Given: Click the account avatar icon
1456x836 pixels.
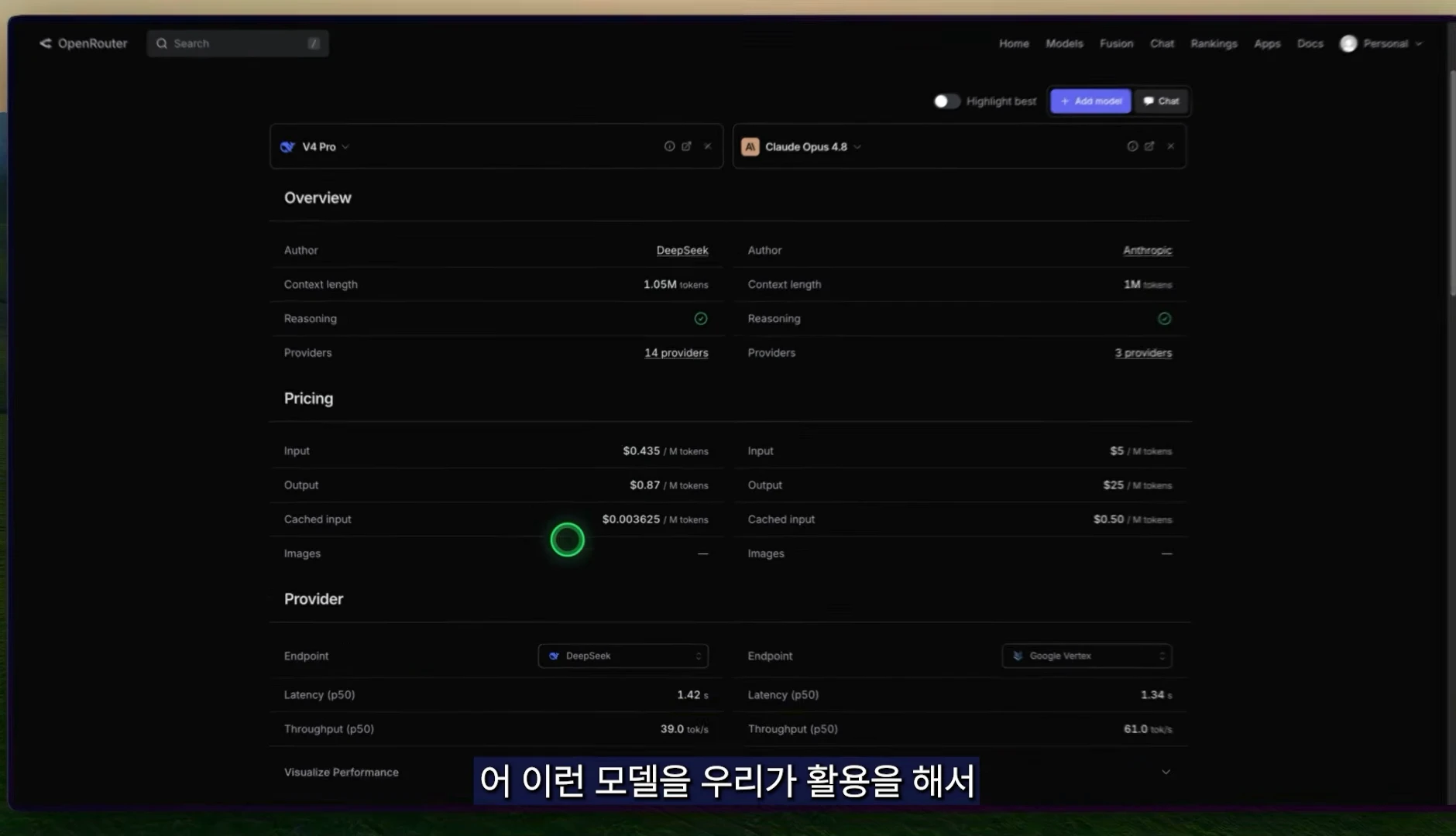Looking at the screenshot, I should [1348, 43].
